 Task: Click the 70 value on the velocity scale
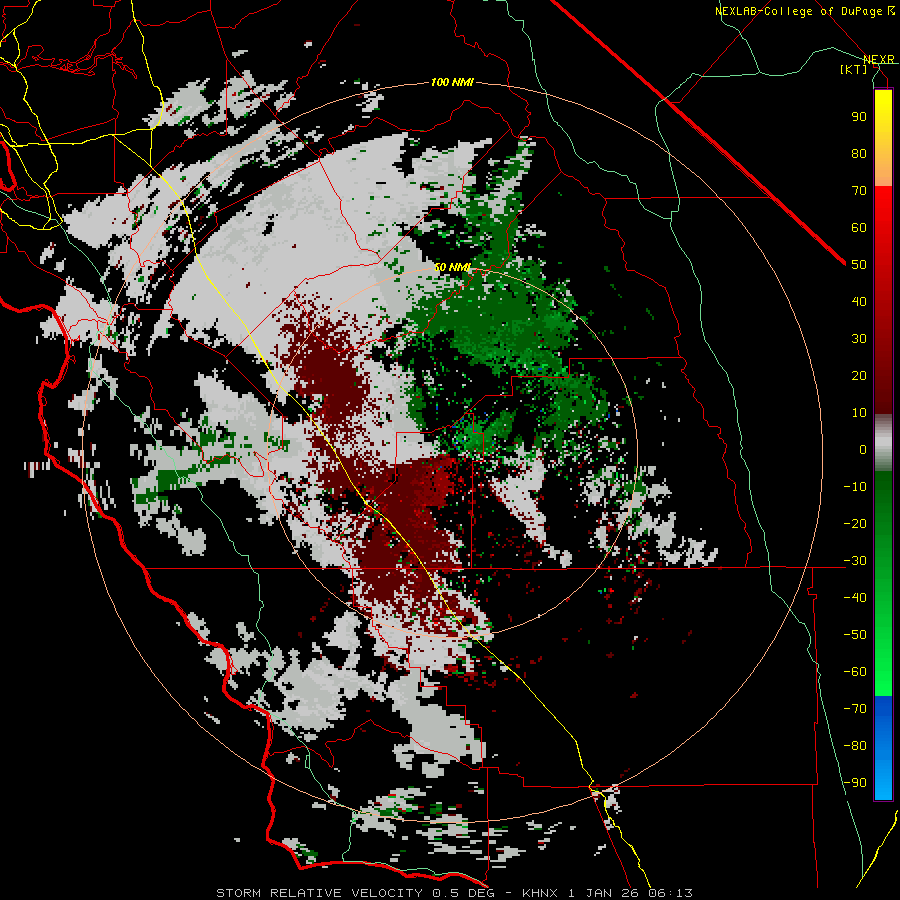click(859, 191)
